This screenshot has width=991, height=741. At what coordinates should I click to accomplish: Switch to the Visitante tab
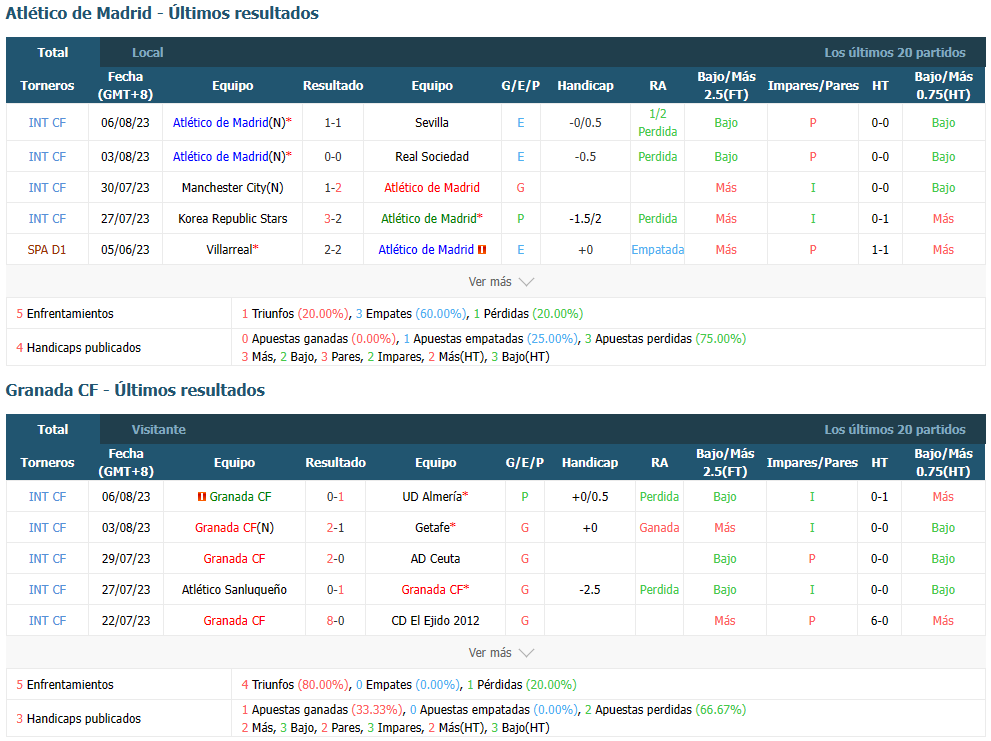159,429
